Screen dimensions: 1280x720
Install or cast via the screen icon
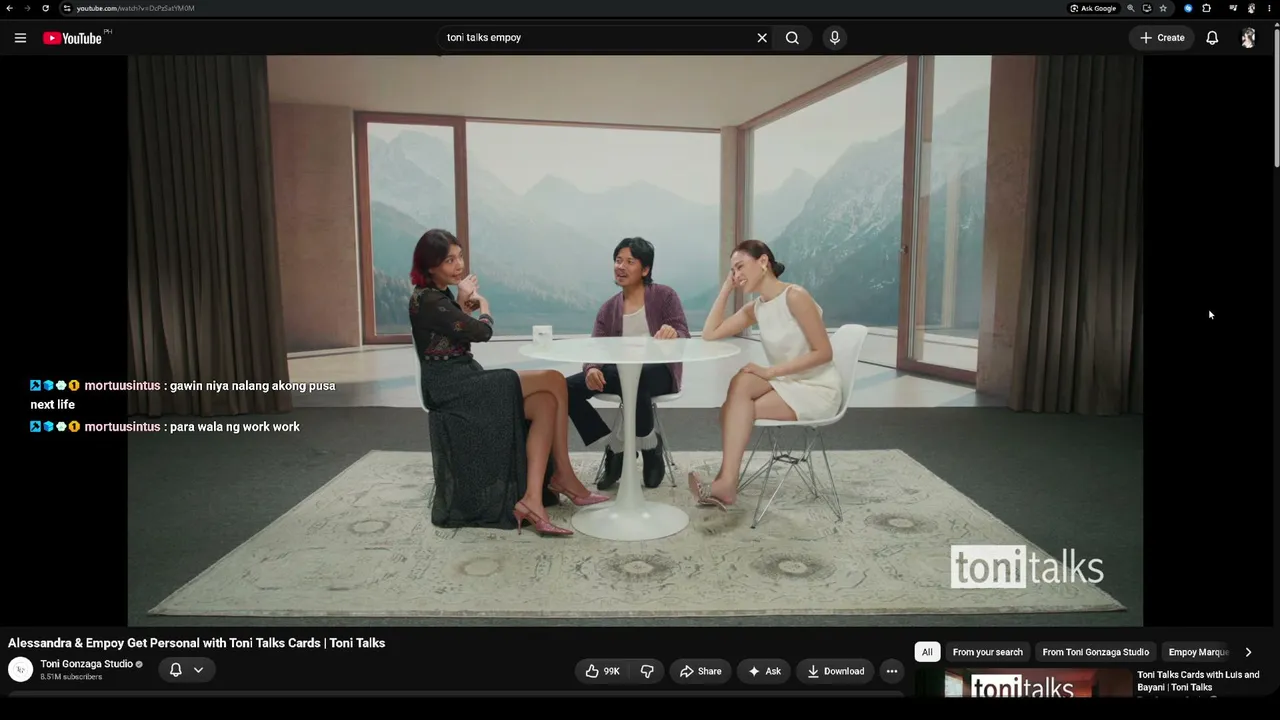click(x=1147, y=8)
